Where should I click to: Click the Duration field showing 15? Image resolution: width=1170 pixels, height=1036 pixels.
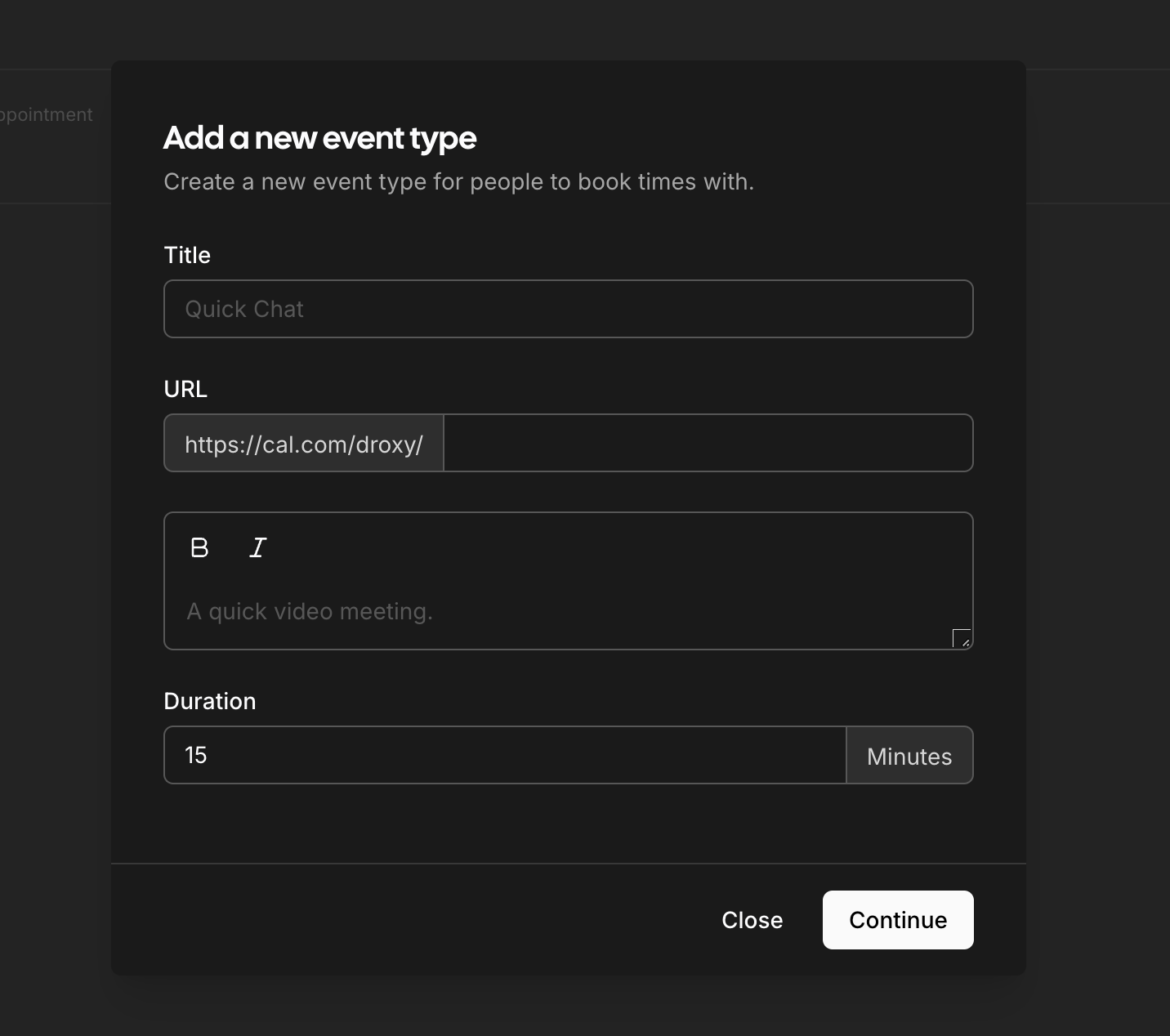504,755
